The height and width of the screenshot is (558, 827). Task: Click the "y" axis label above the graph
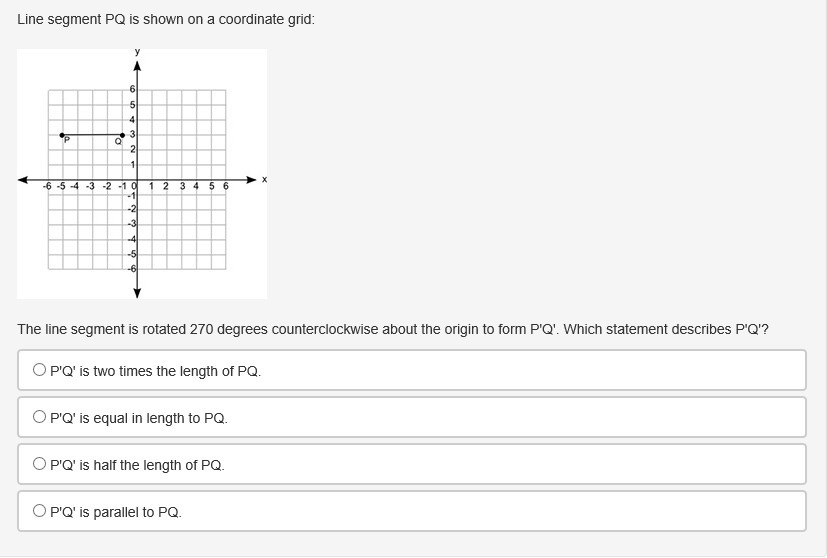[137, 52]
